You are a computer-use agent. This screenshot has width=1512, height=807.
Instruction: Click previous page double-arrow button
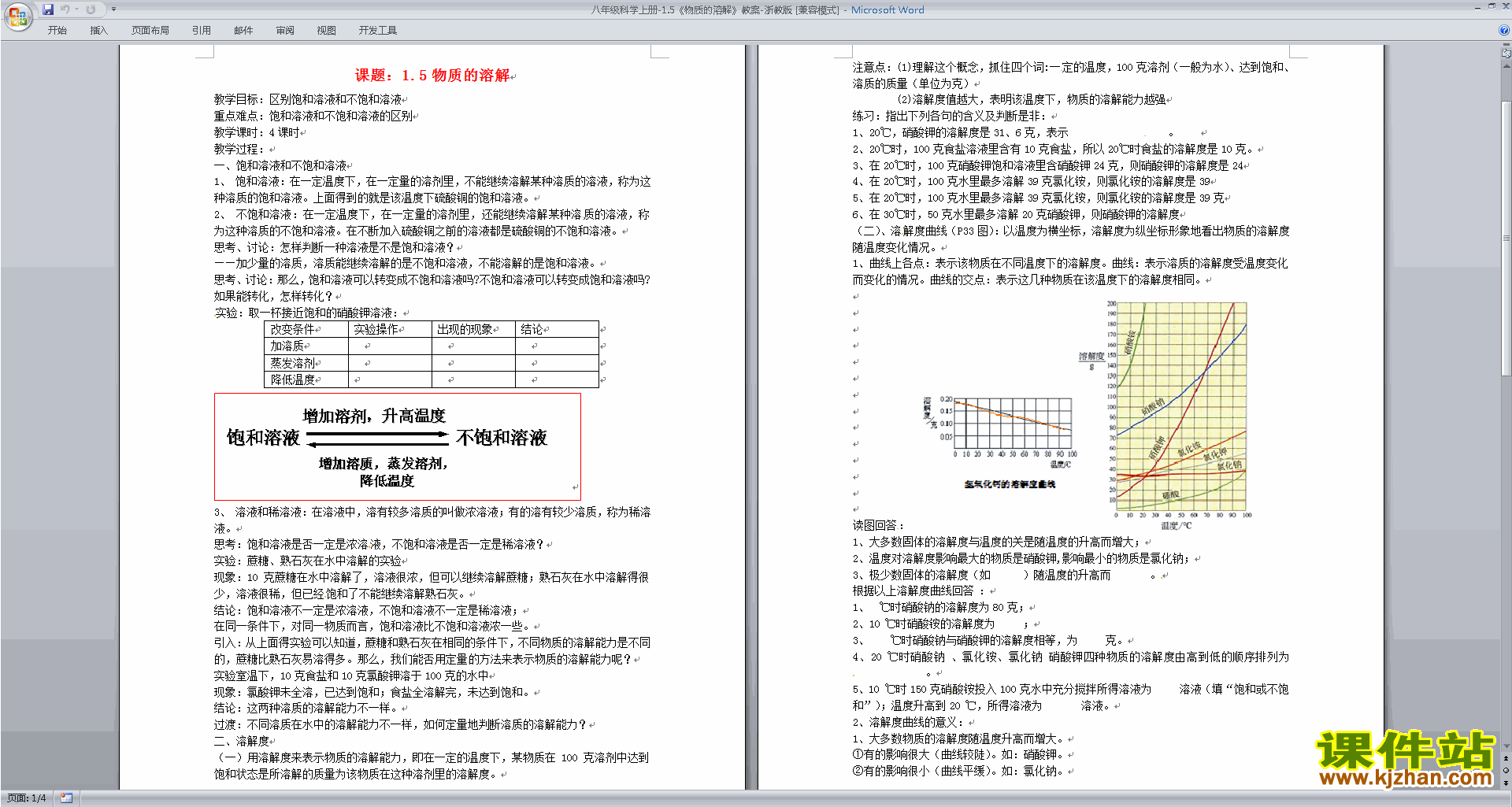click(1506, 758)
